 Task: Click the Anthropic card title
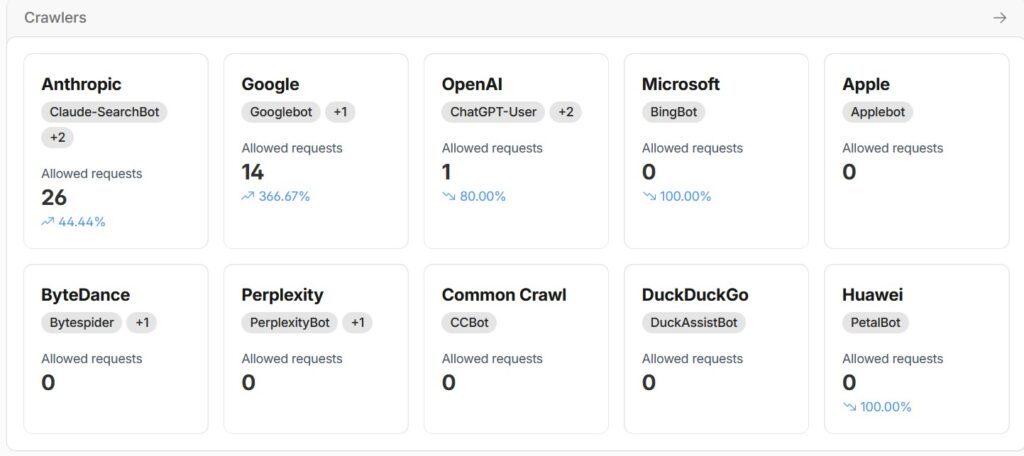[x=81, y=84]
